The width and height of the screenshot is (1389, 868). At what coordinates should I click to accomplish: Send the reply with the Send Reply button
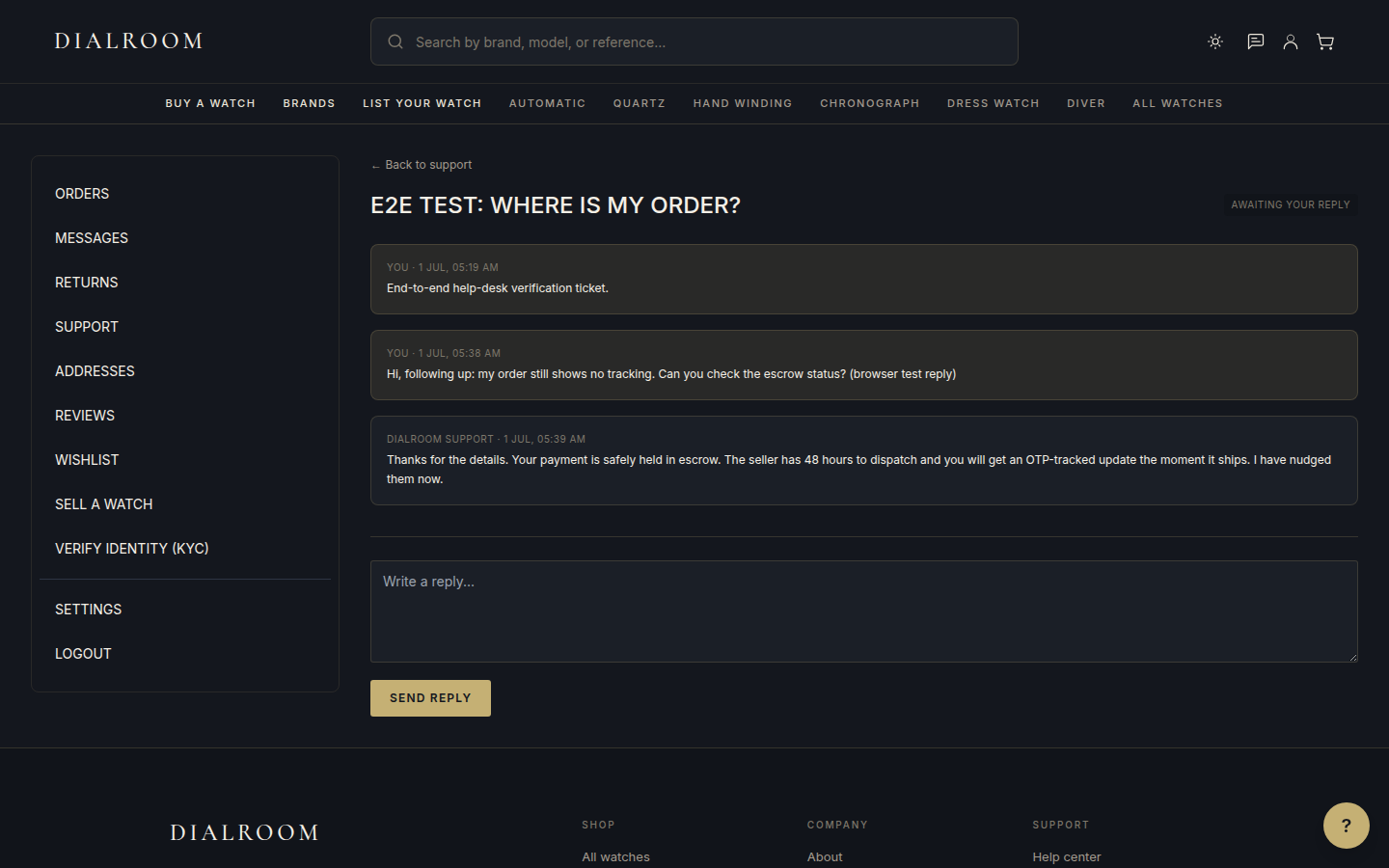(x=430, y=698)
